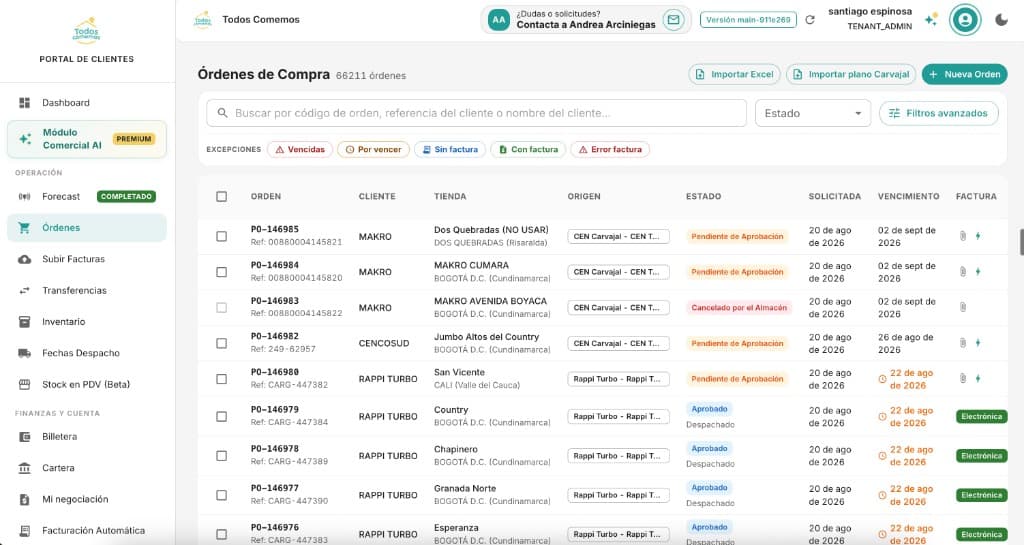Go to Forecast in the sidebar
1024x545 pixels.
click(x=87, y=196)
